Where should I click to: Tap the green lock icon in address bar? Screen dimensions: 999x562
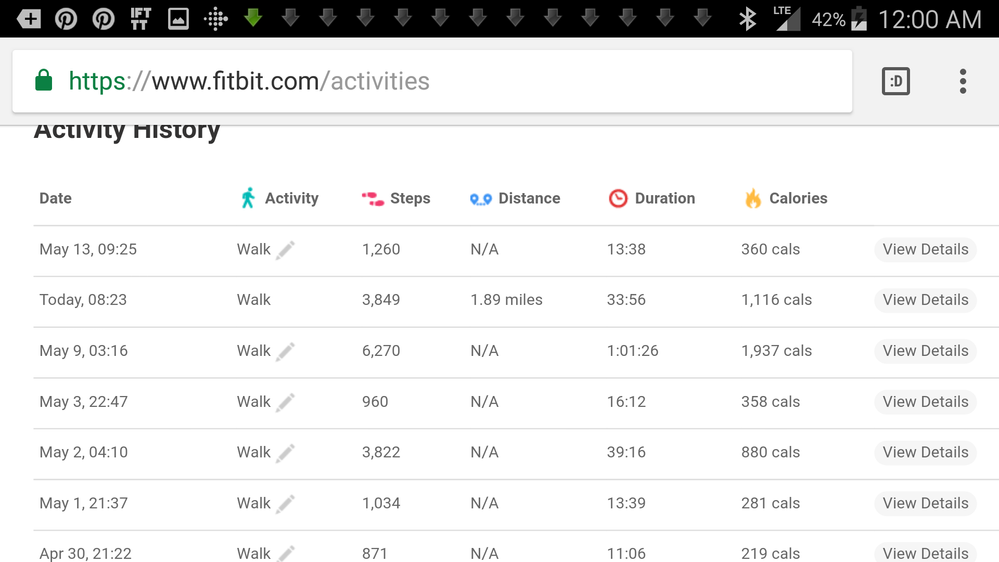click(43, 81)
